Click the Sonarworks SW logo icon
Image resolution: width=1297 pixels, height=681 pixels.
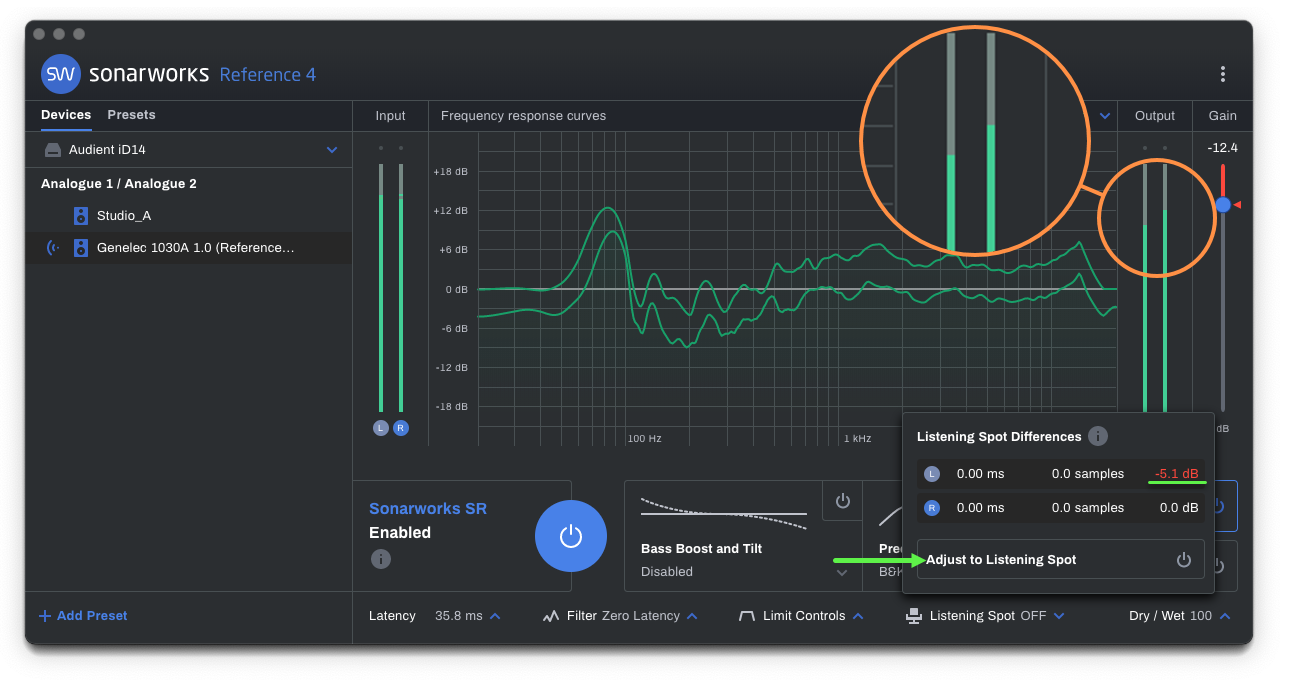click(x=61, y=74)
